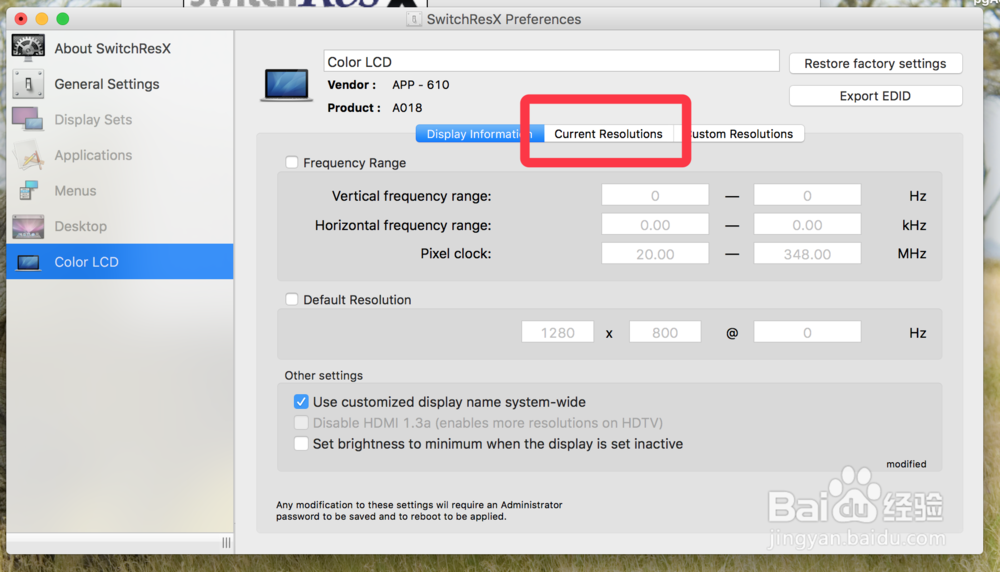Image resolution: width=1000 pixels, height=572 pixels.
Task: Click the default resolution refresh rate field
Action: point(807,332)
